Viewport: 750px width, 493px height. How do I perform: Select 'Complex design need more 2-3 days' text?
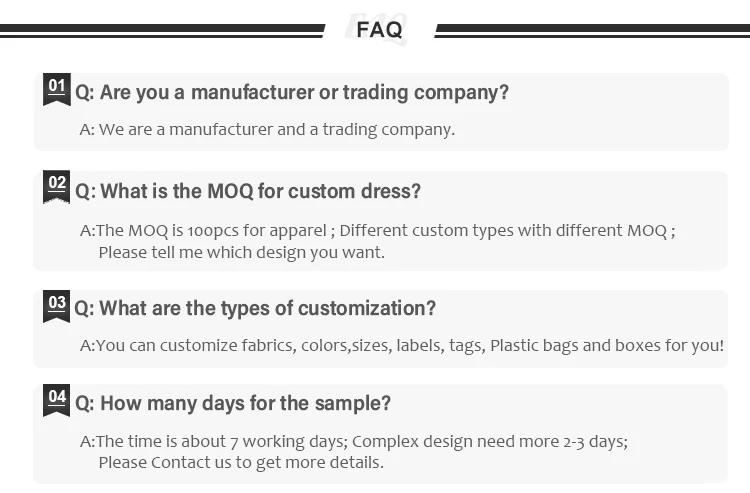[489, 441]
